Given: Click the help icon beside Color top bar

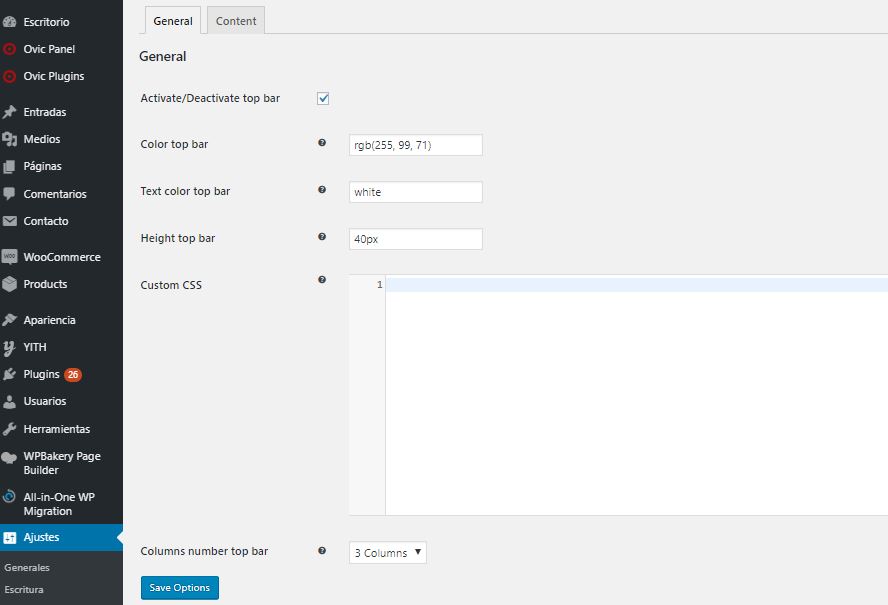Looking at the screenshot, I should tap(322, 143).
